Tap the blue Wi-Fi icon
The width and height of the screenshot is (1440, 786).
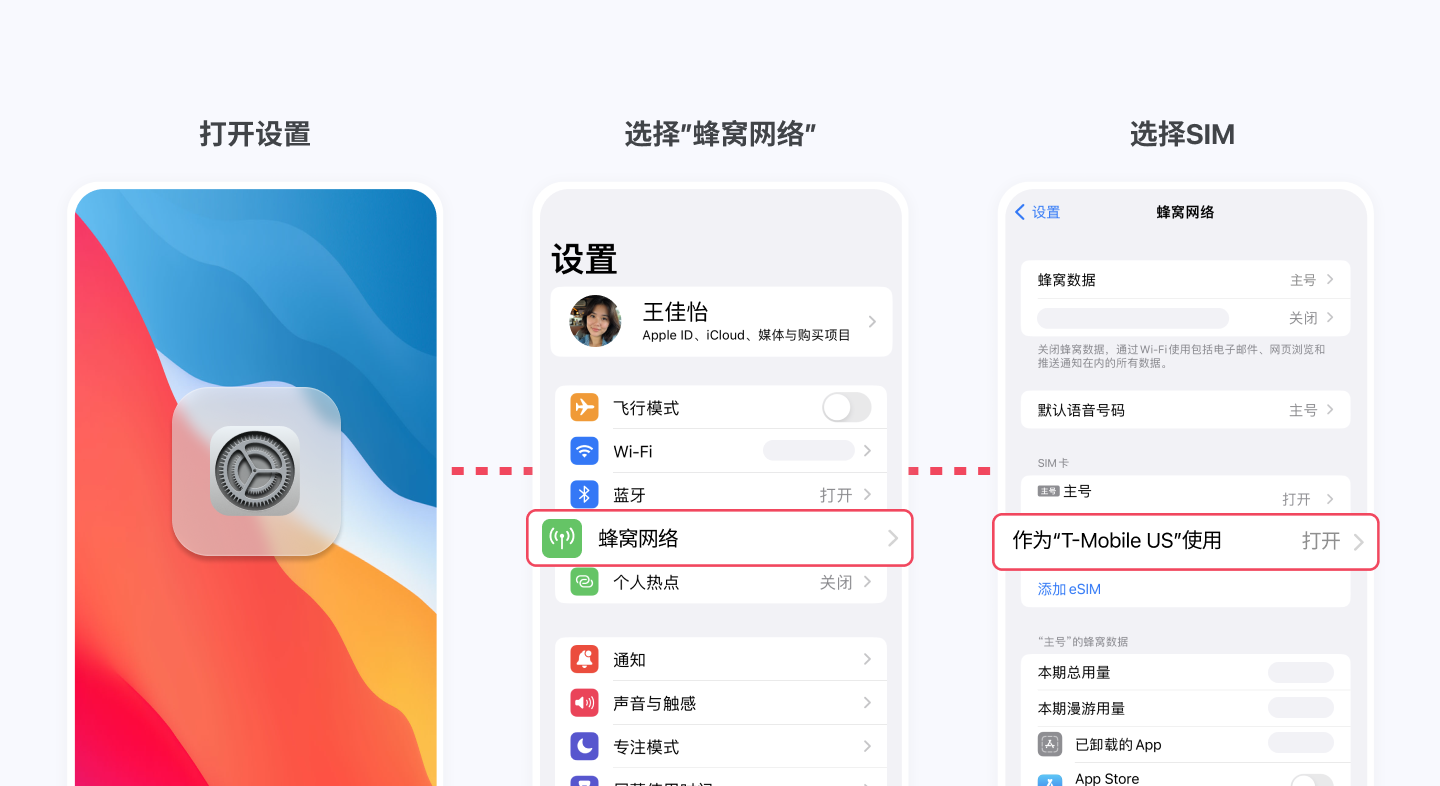pos(584,451)
